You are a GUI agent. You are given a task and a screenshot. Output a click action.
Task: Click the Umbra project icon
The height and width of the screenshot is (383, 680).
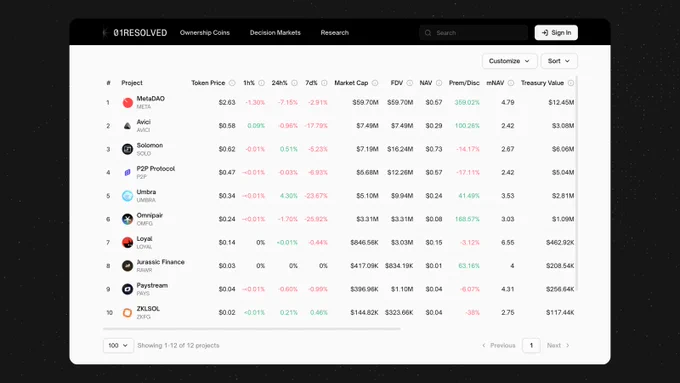[x=128, y=196]
